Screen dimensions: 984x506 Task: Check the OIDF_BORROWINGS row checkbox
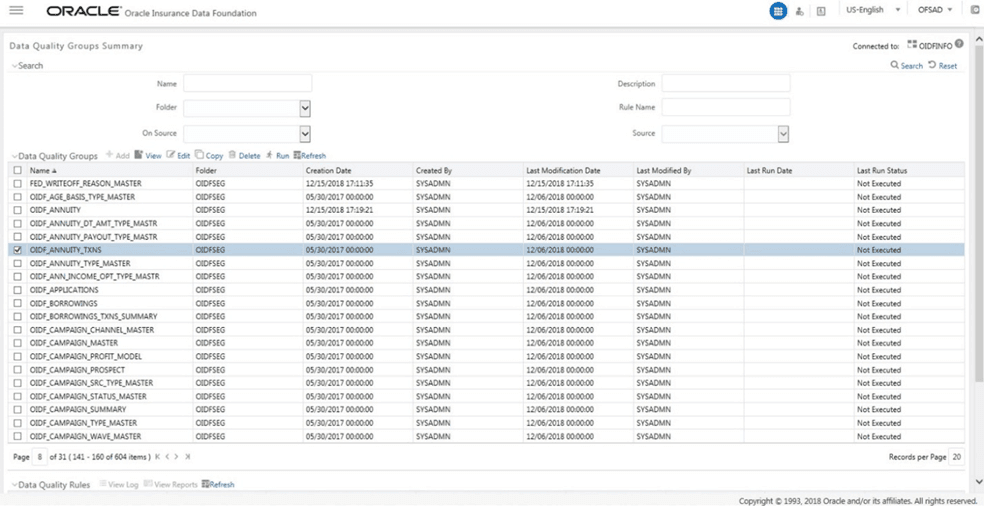tap(18, 303)
